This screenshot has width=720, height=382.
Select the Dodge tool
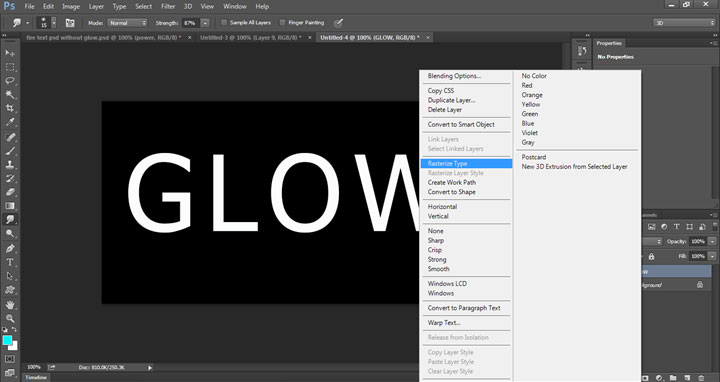coord(10,233)
